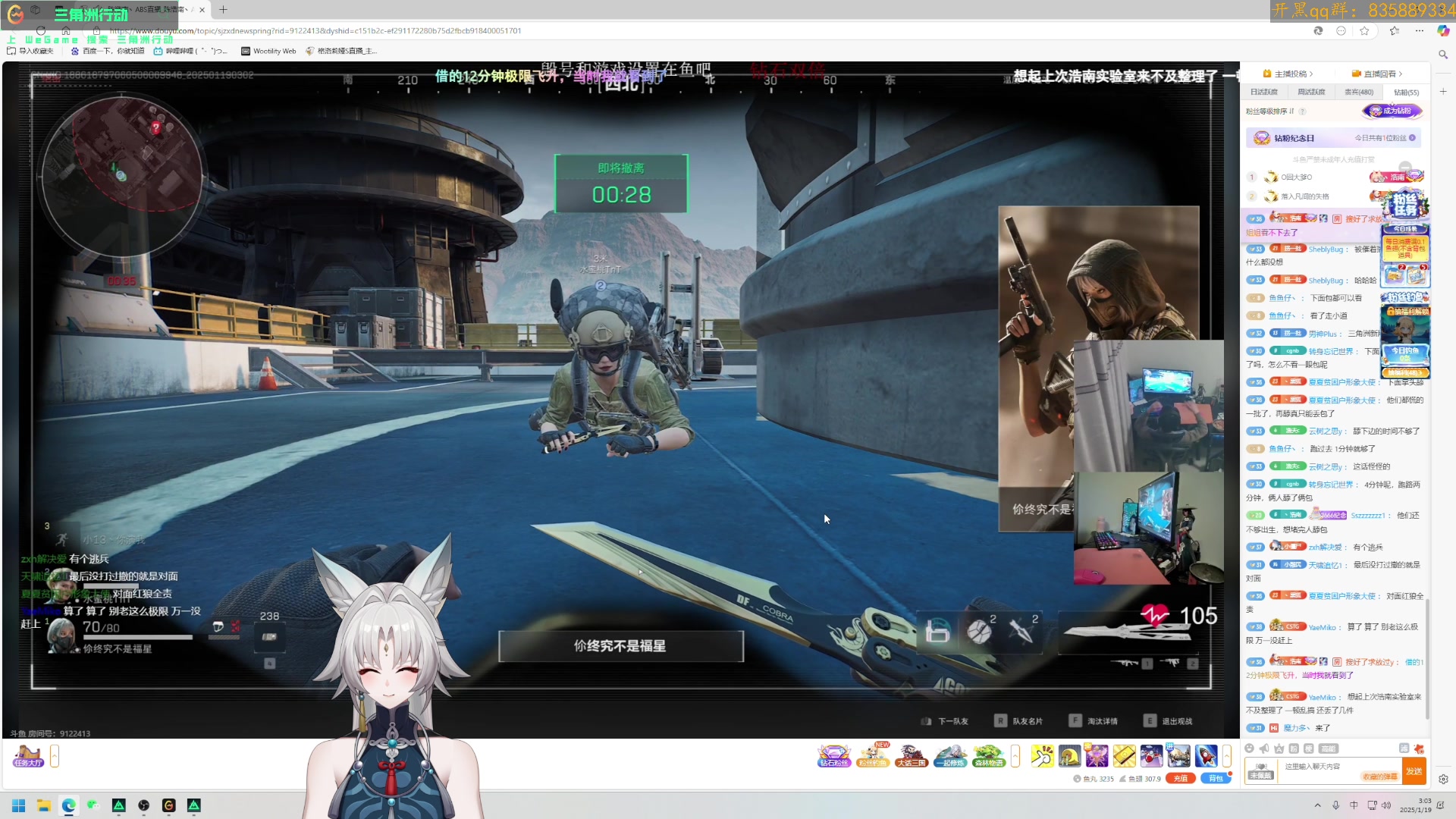Expand the left 任务大厅 panel arrow
Image resolution: width=1456 pixels, height=819 pixels.
55,756
